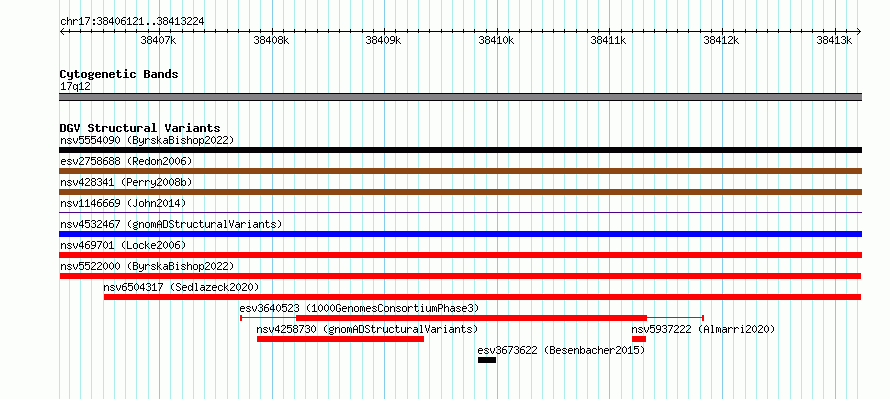
Task: Click the small red nsv5937222 bar
Action: [x=639, y=339]
